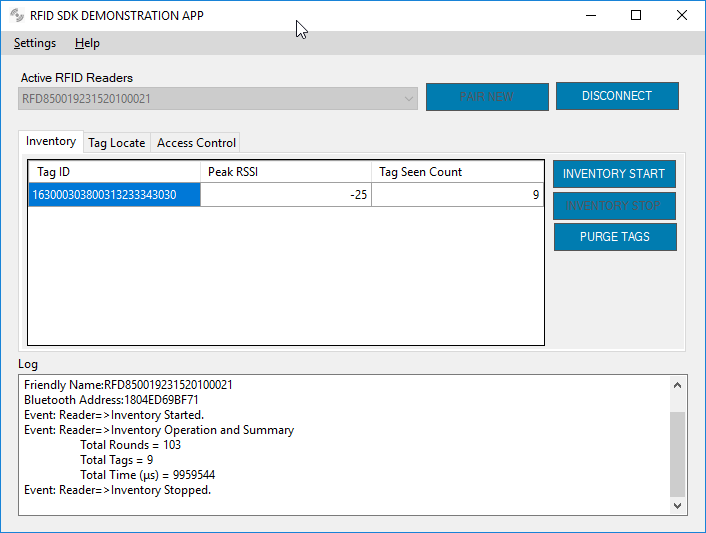Image resolution: width=706 pixels, height=533 pixels.
Task: Click the Log scrollbar down arrow
Action: 678,506
